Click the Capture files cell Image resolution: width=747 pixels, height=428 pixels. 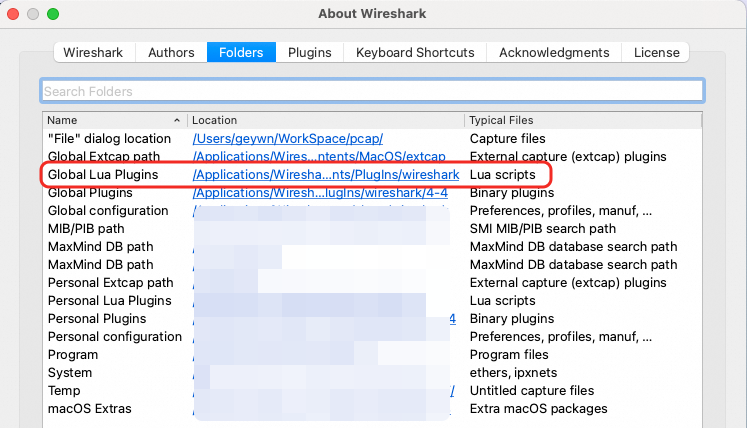coord(507,139)
